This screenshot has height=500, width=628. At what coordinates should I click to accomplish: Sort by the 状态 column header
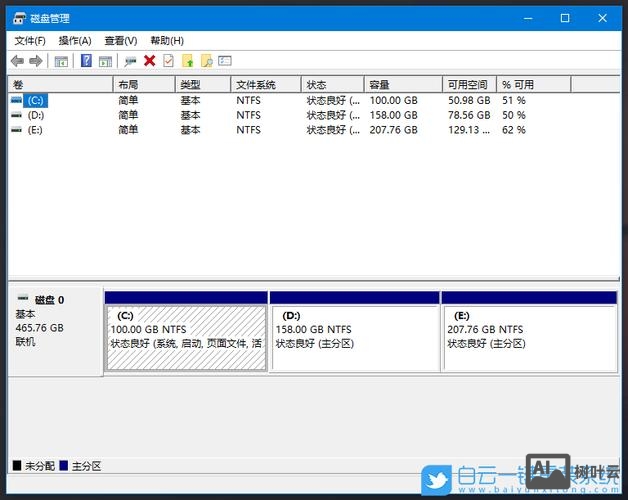[333, 85]
